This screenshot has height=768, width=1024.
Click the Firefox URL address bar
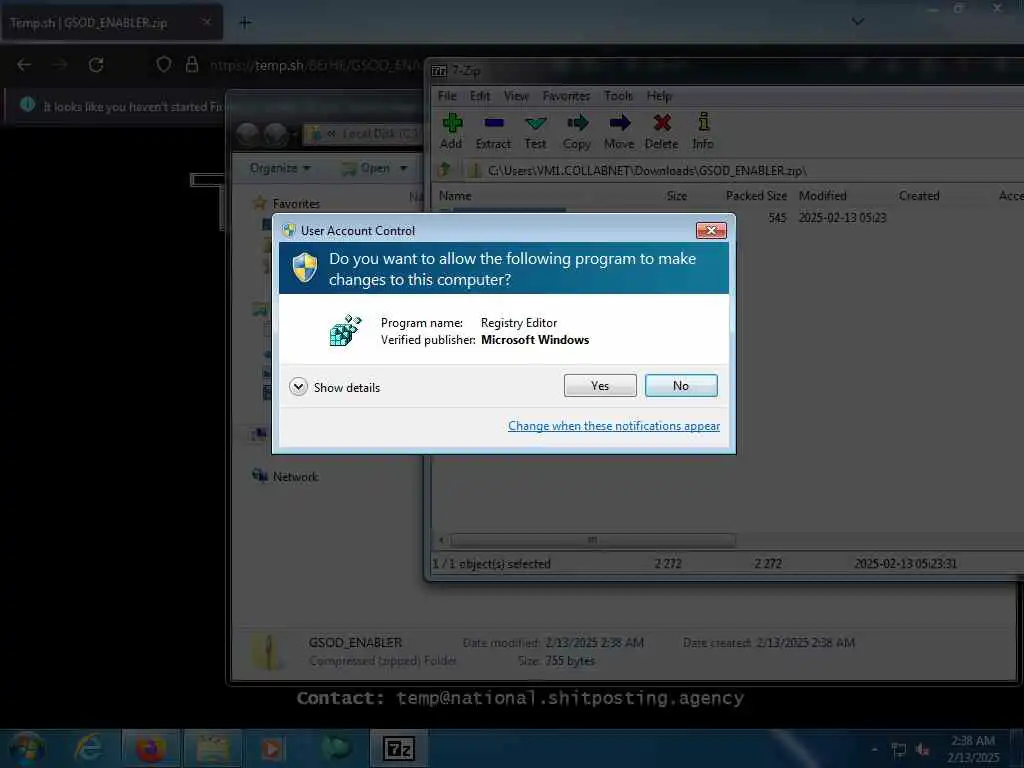316,65
